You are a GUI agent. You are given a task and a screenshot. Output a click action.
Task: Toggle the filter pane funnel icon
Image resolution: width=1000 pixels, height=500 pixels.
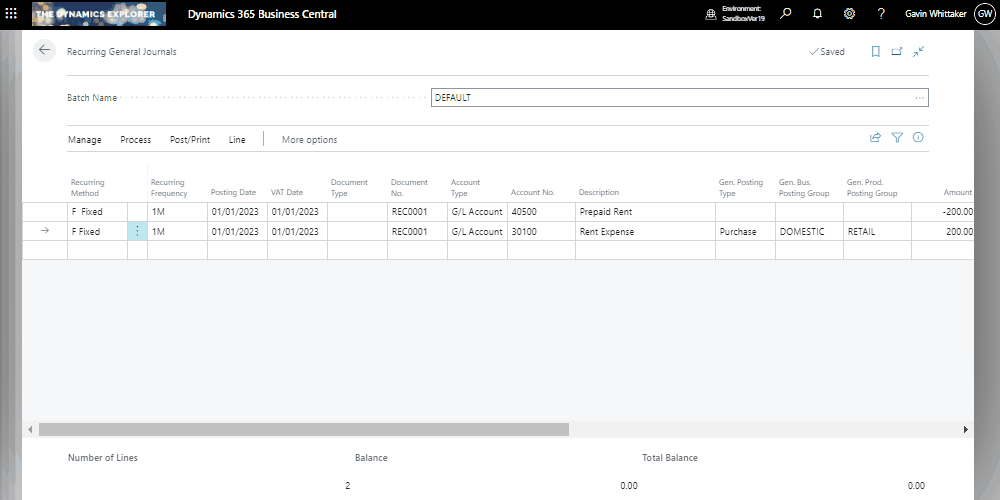897,139
